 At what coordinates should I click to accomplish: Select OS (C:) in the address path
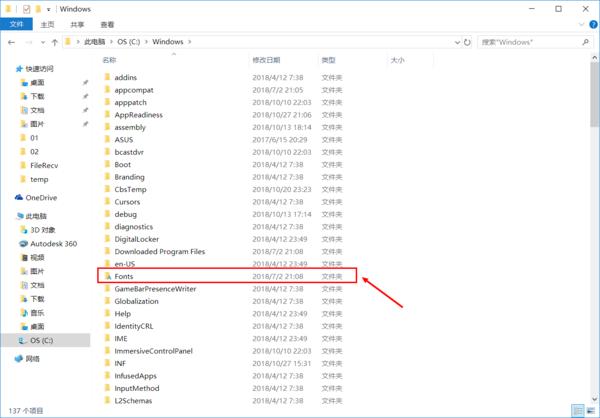[x=129, y=42]
